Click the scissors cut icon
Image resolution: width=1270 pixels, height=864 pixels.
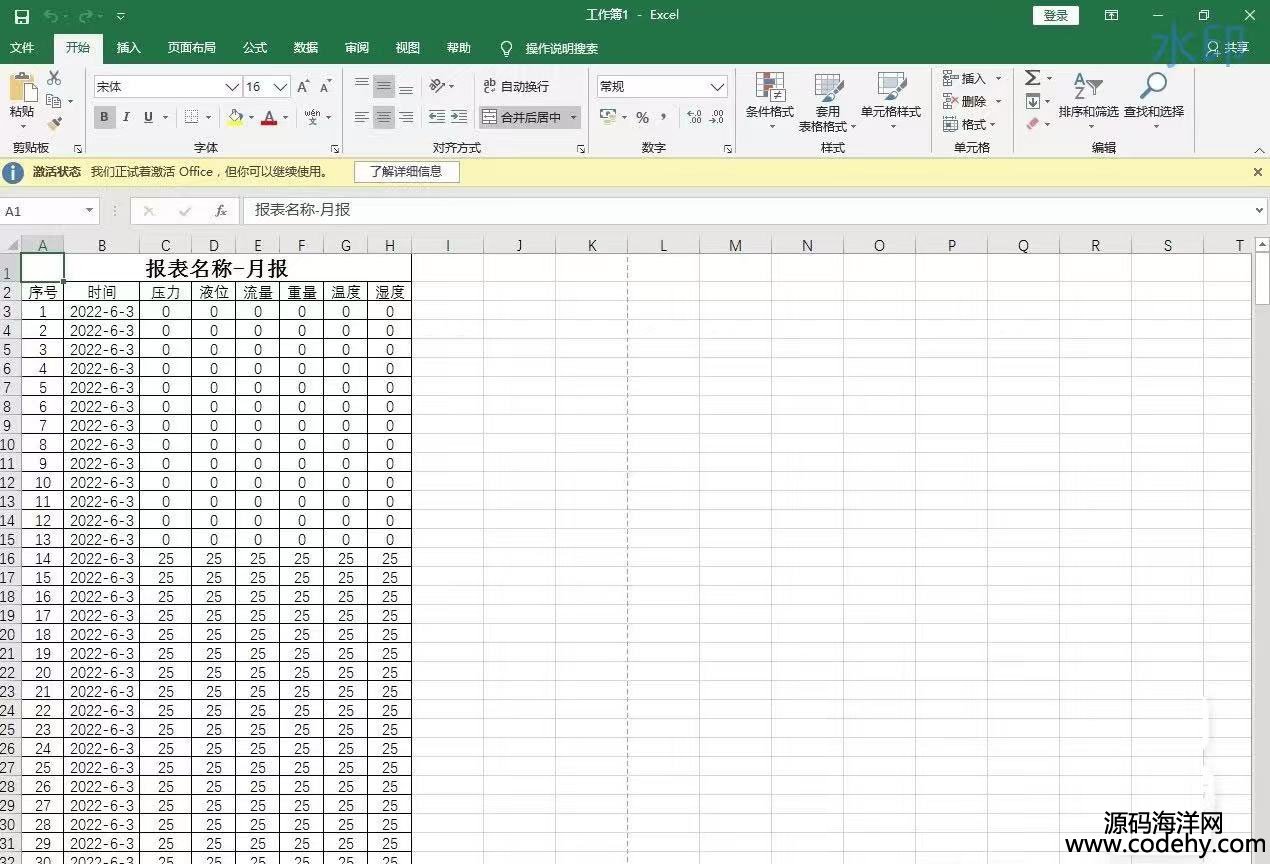tap(54, 78)
